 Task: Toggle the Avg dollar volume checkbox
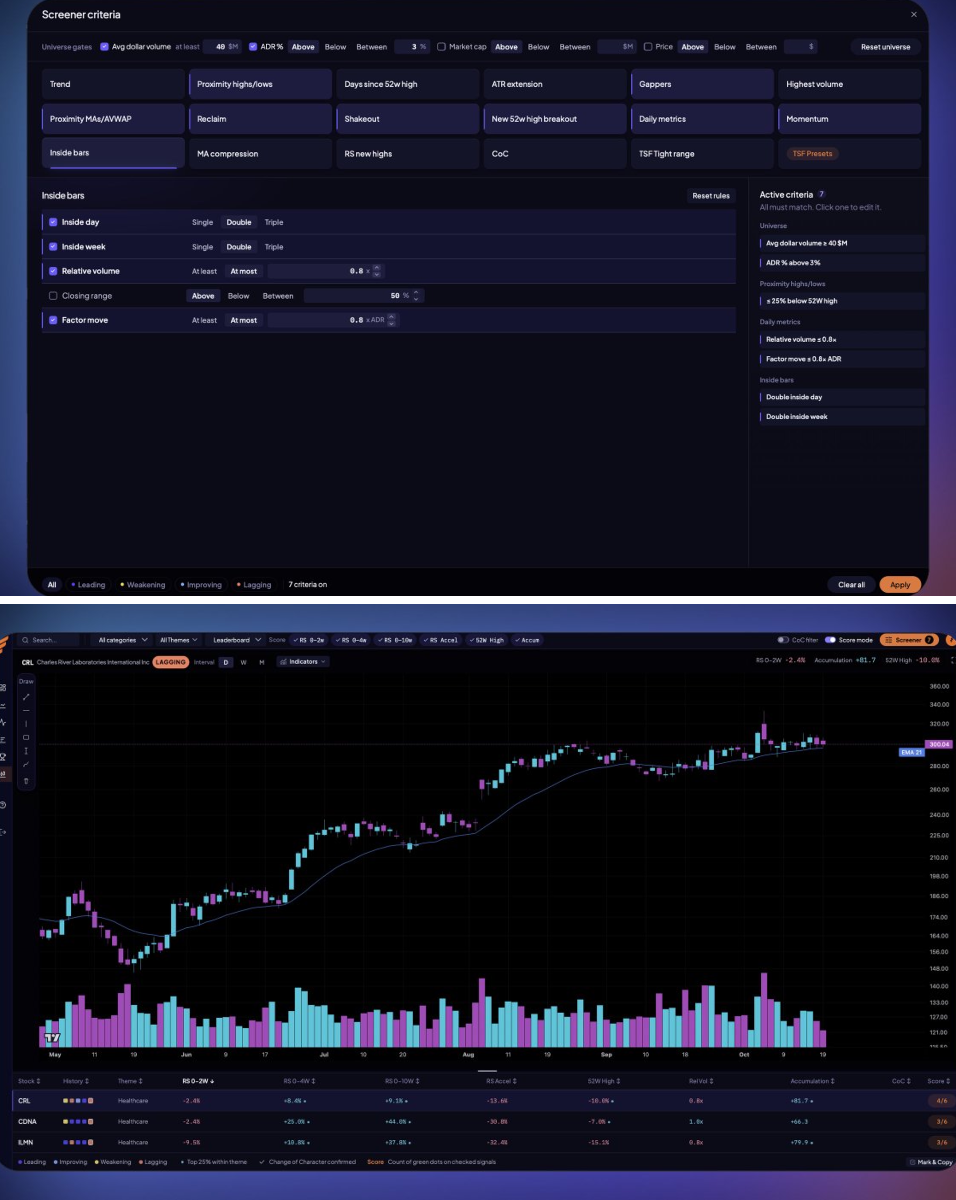tap(104, 46)
